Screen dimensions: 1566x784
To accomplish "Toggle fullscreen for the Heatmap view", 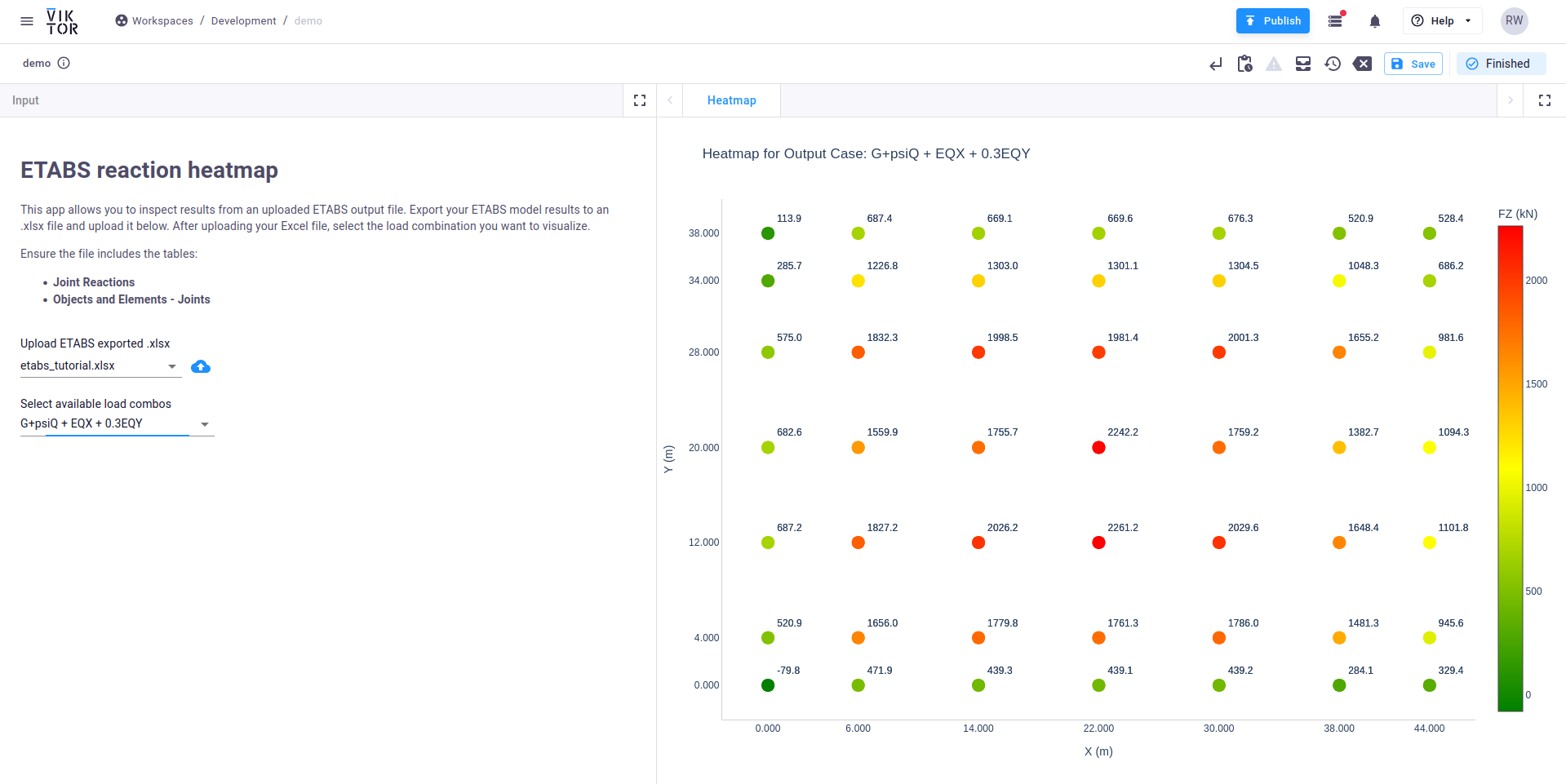I will 1544,100.
